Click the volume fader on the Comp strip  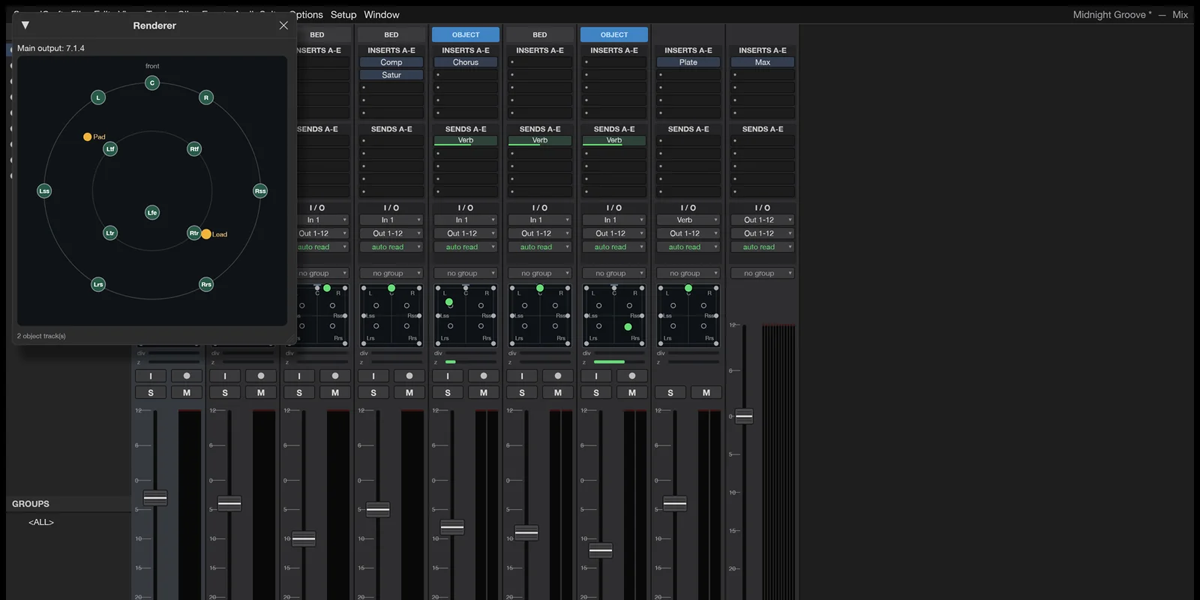pyautogui.click(x=378, y=509)
